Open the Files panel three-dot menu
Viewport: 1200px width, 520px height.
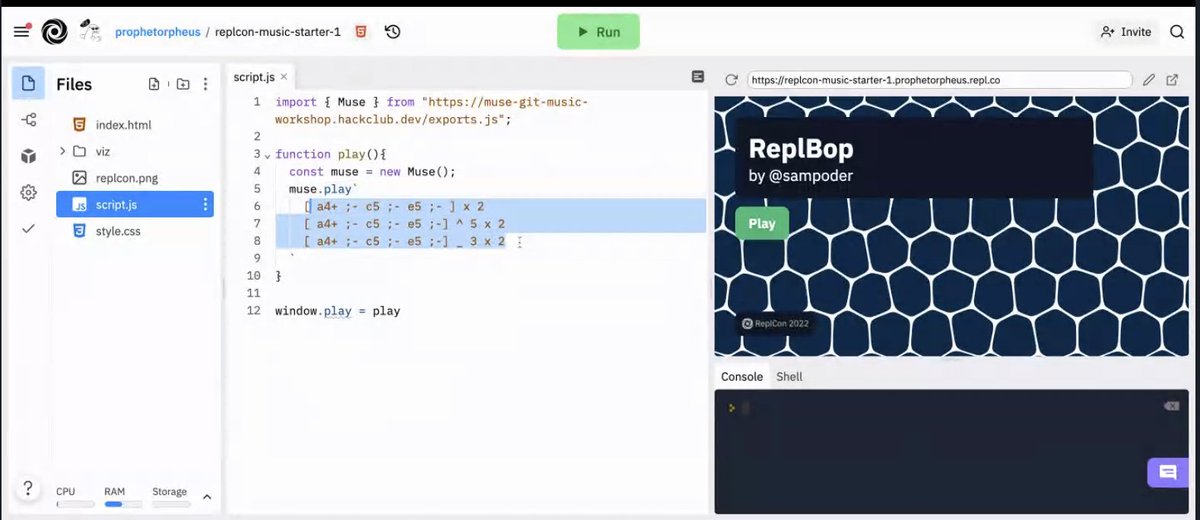[205, 84]
